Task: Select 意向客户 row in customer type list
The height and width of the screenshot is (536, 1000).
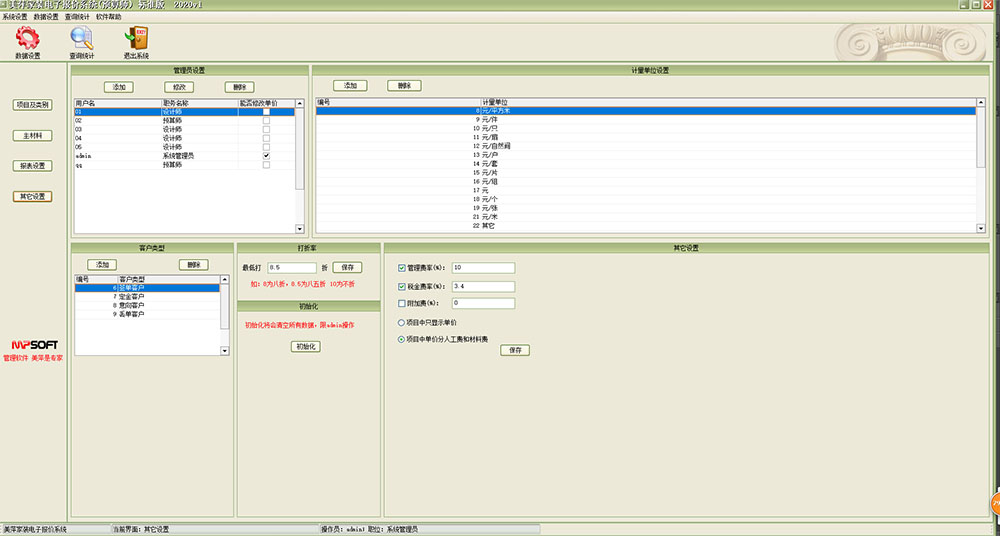Action: 132,306
